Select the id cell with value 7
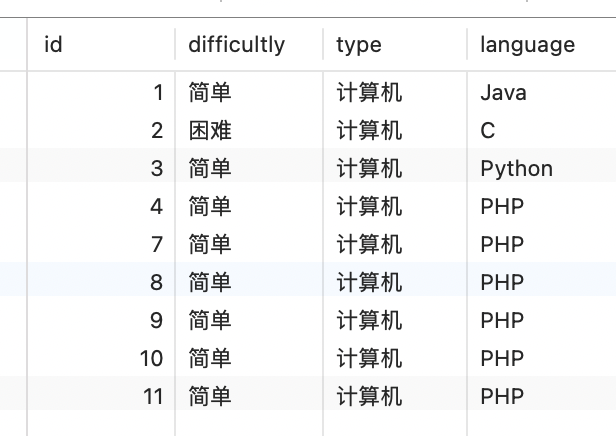The width and height of the screenshot is (616, 436). [x=101, y=244]
